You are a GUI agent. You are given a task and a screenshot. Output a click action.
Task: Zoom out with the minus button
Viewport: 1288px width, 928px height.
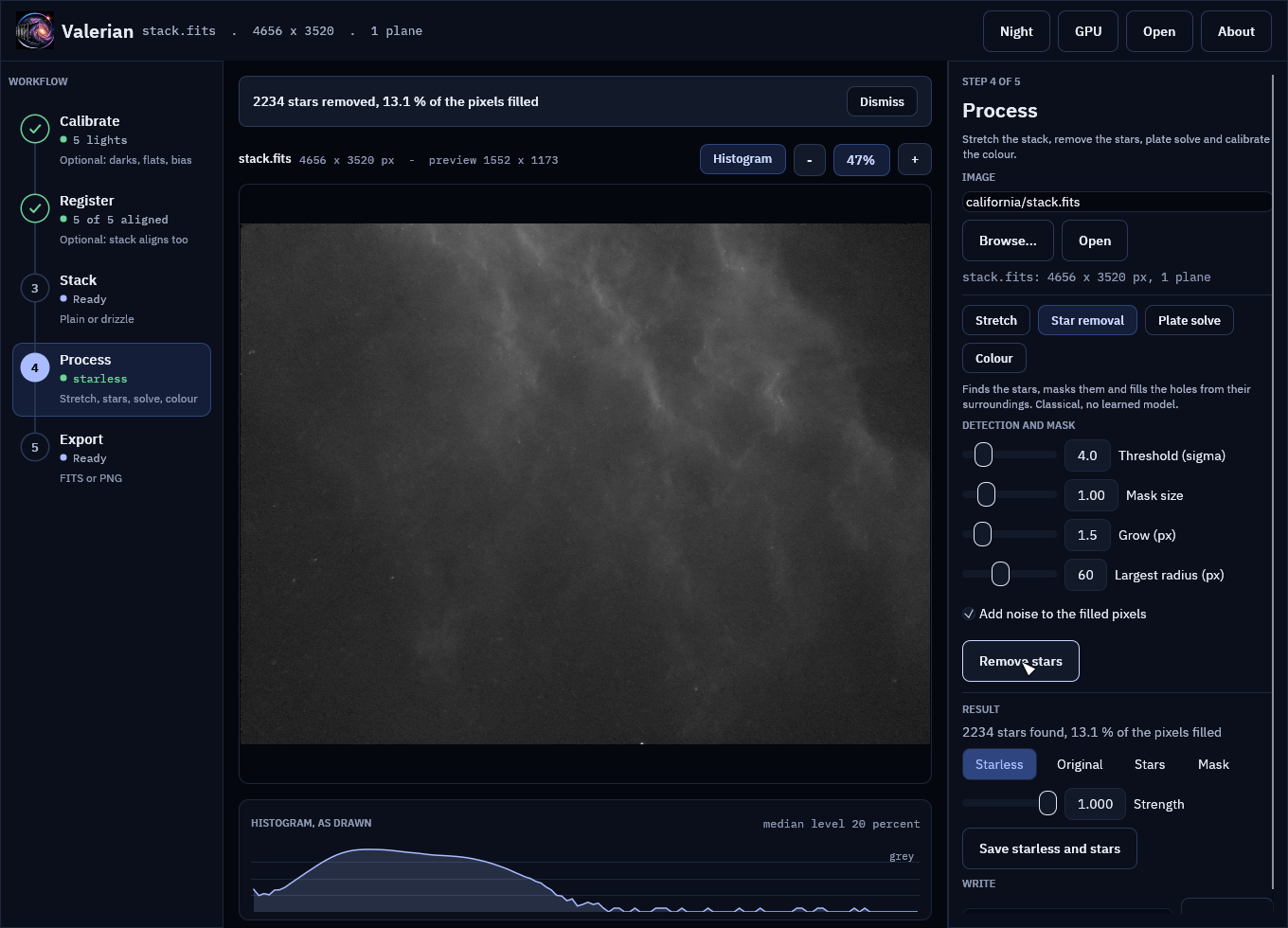point(810,160)
